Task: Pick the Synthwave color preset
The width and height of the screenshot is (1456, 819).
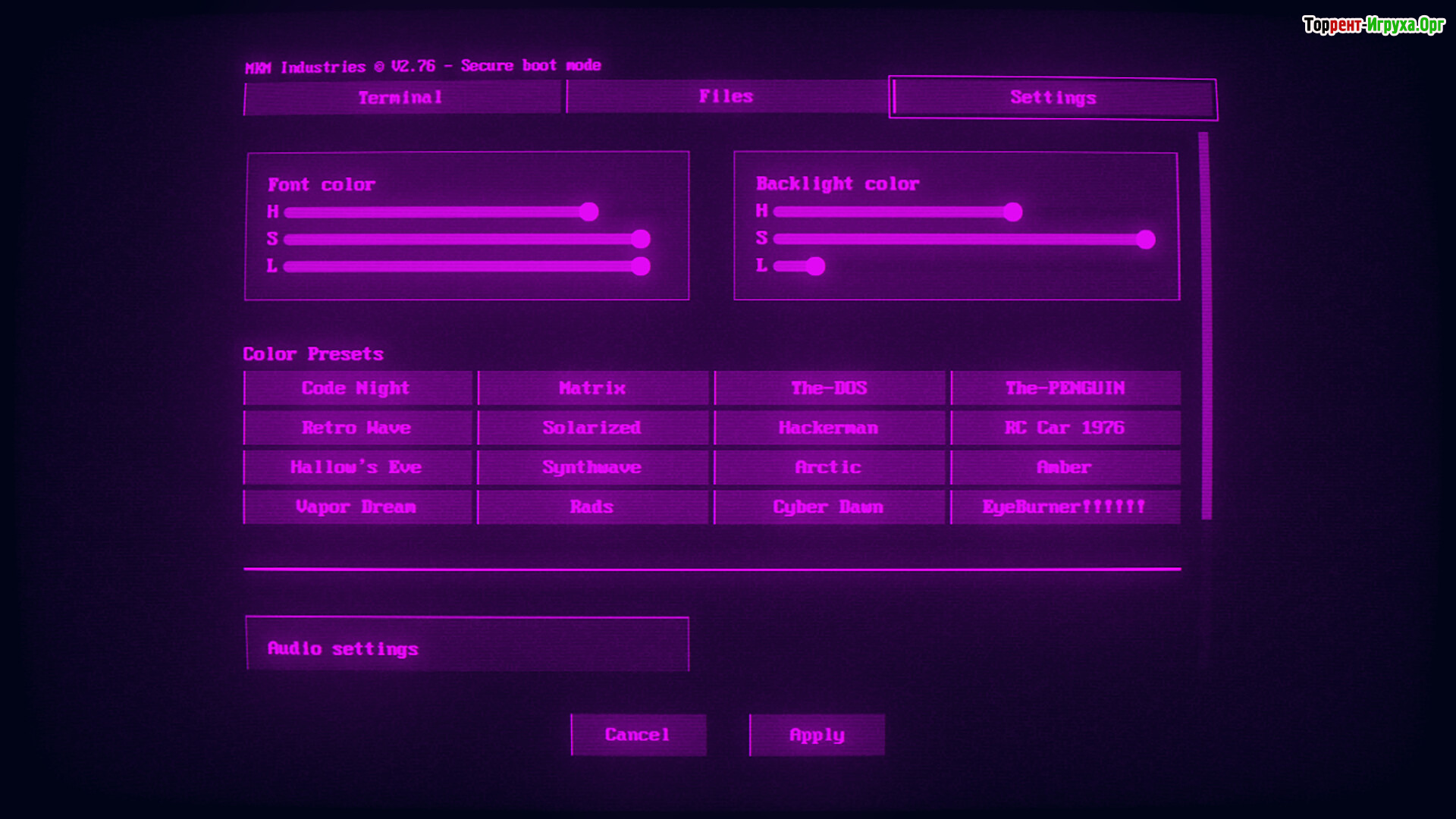Action: click(x=592, y=467)
